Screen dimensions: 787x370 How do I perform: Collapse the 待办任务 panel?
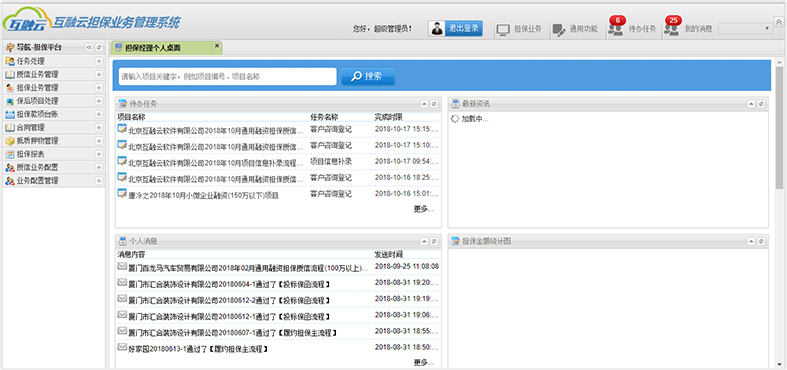[424, 104]
